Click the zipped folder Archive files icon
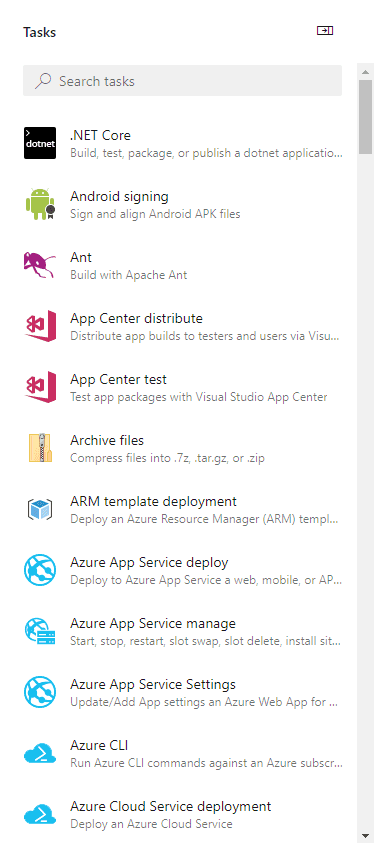Screen dimensions: 374x843 pos(40,448)
